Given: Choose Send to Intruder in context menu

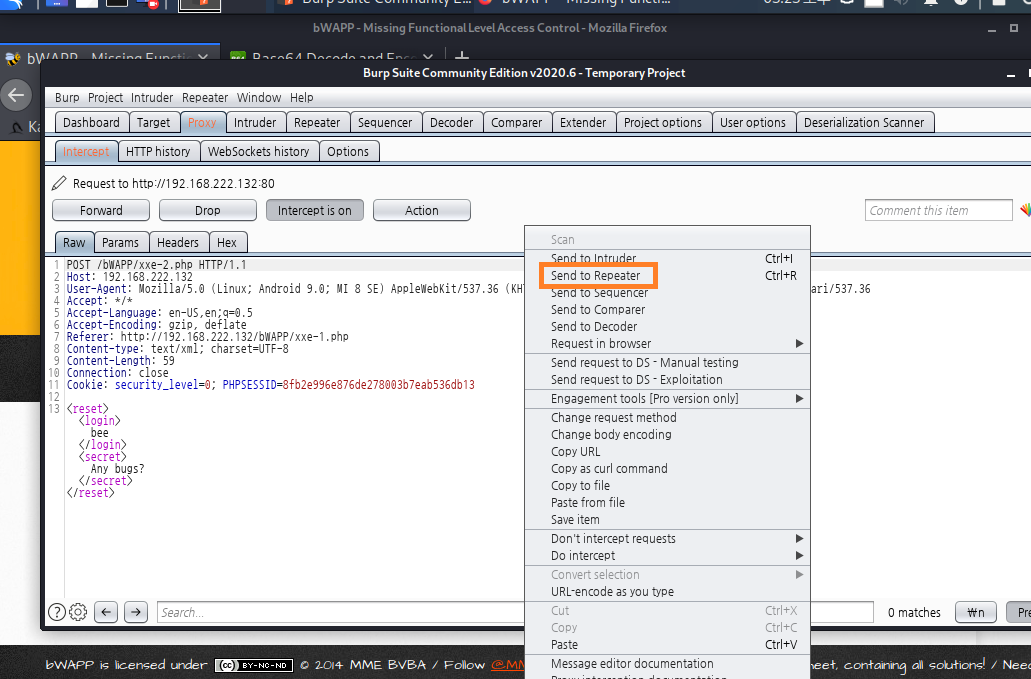Looking at the screenshot, I should pyautogui.click(x=668, y=258).
